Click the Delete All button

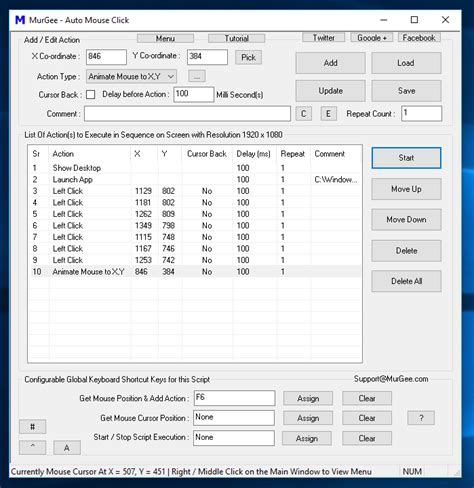pos(406,281)
